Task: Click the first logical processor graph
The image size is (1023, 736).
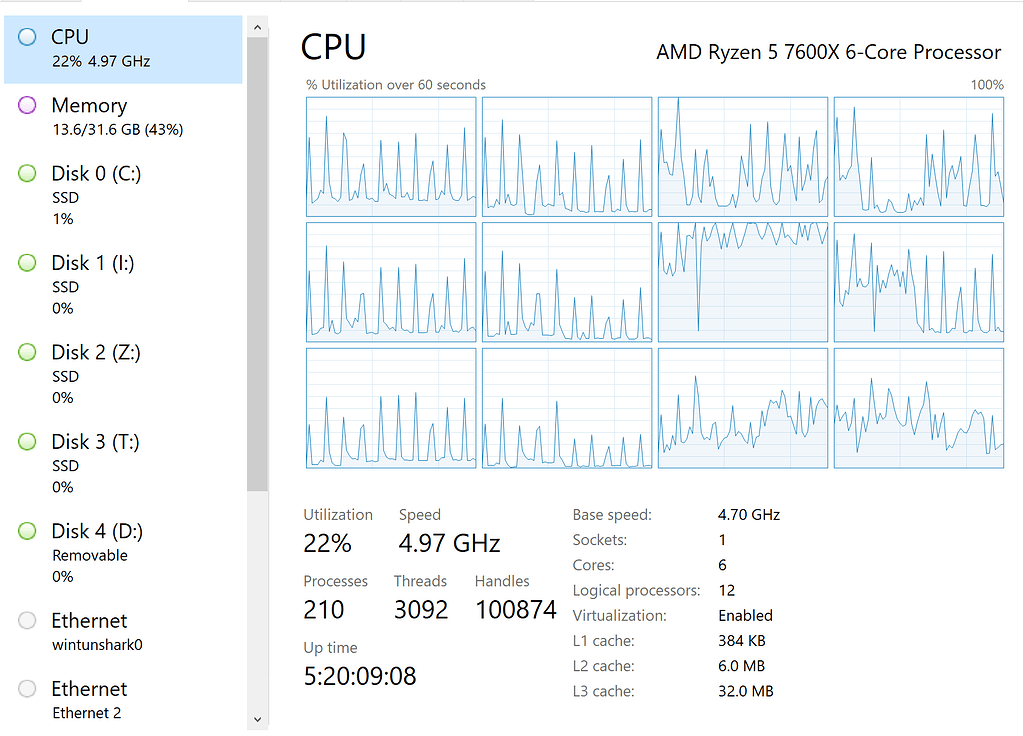Action: click(x=391, y=157)
